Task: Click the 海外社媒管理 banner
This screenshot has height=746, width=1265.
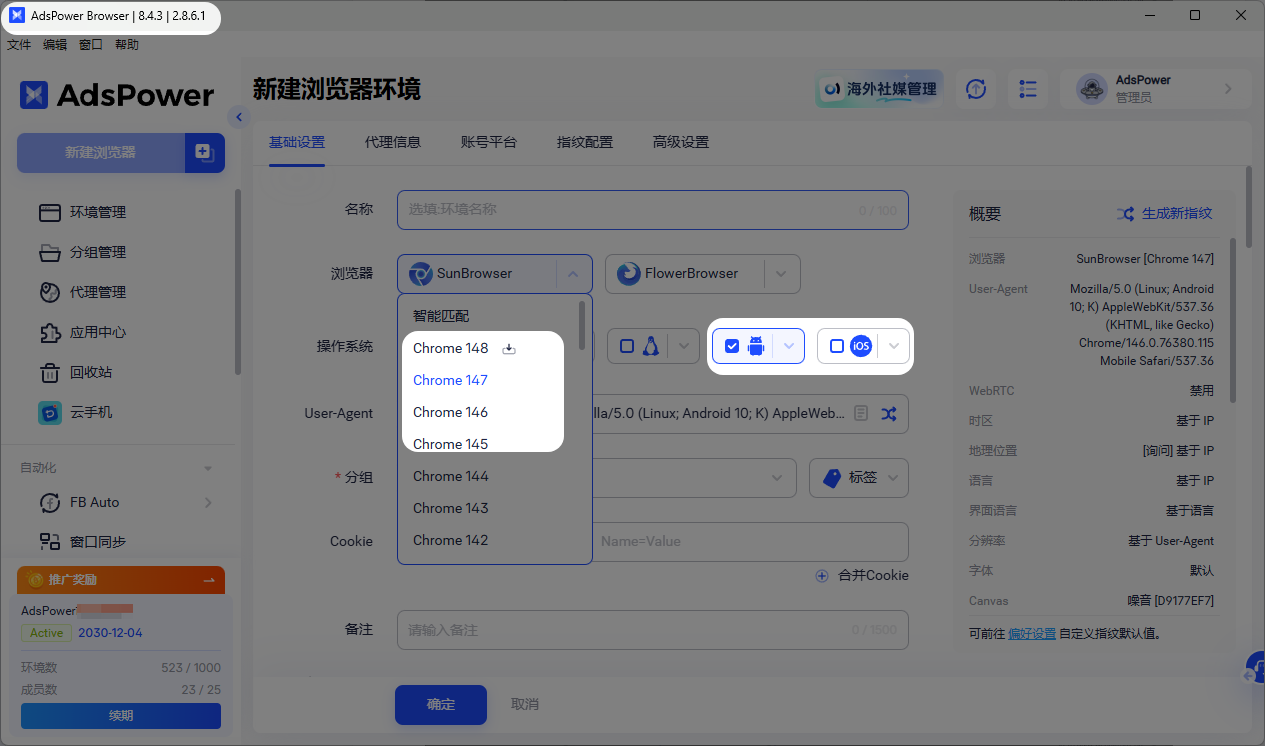Action: coord(880,89)
